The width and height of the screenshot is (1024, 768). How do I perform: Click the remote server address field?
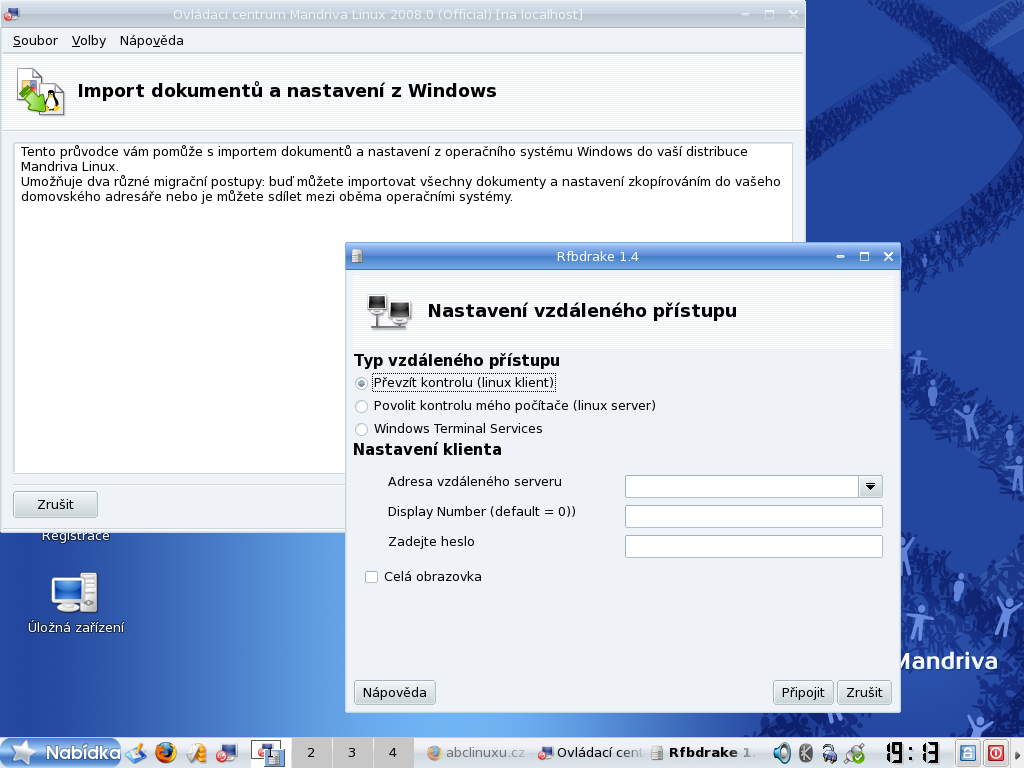tap(741, 487)
